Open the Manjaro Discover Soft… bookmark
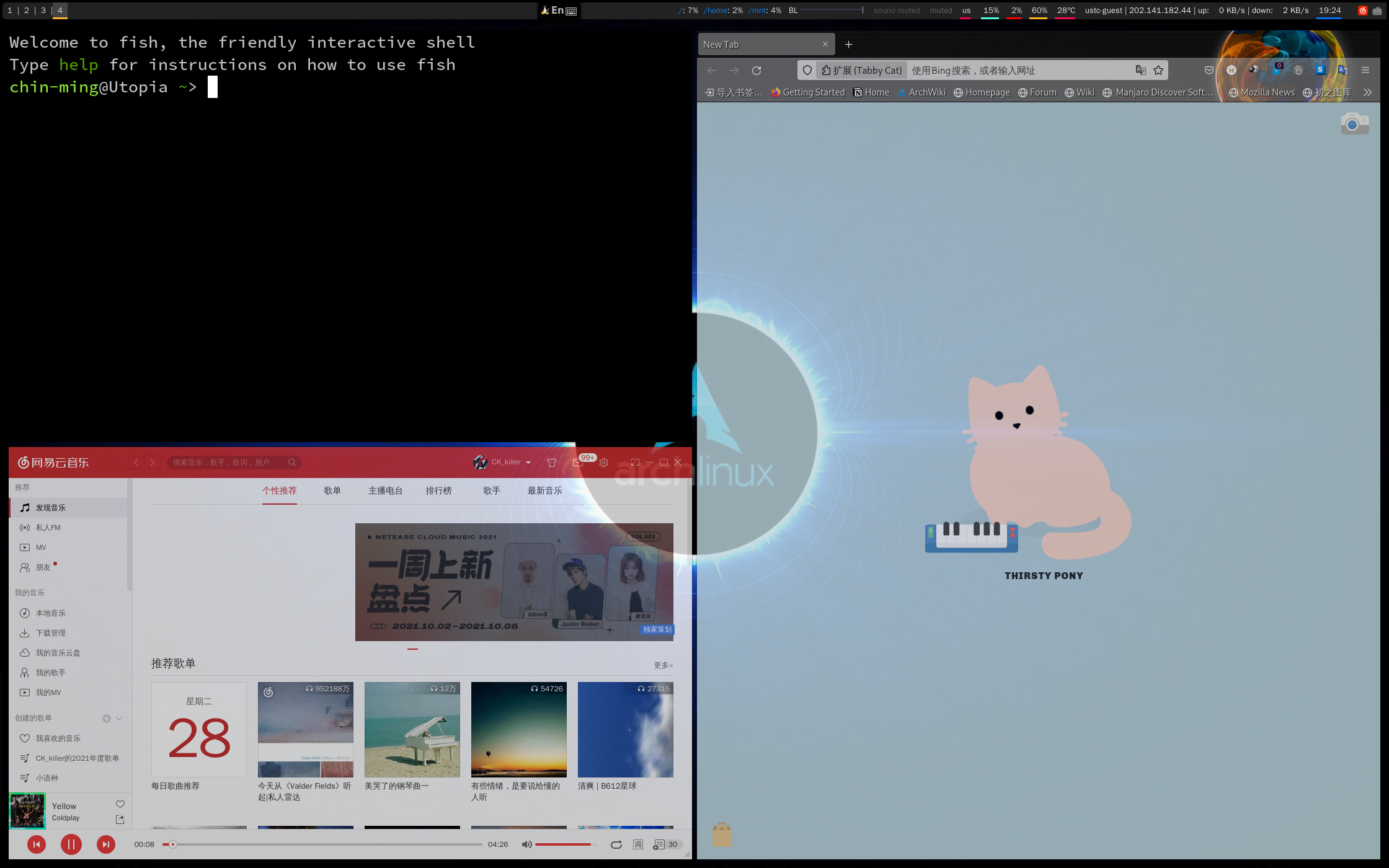The height and width of the screenshot is (868, 1389). 1158,92
